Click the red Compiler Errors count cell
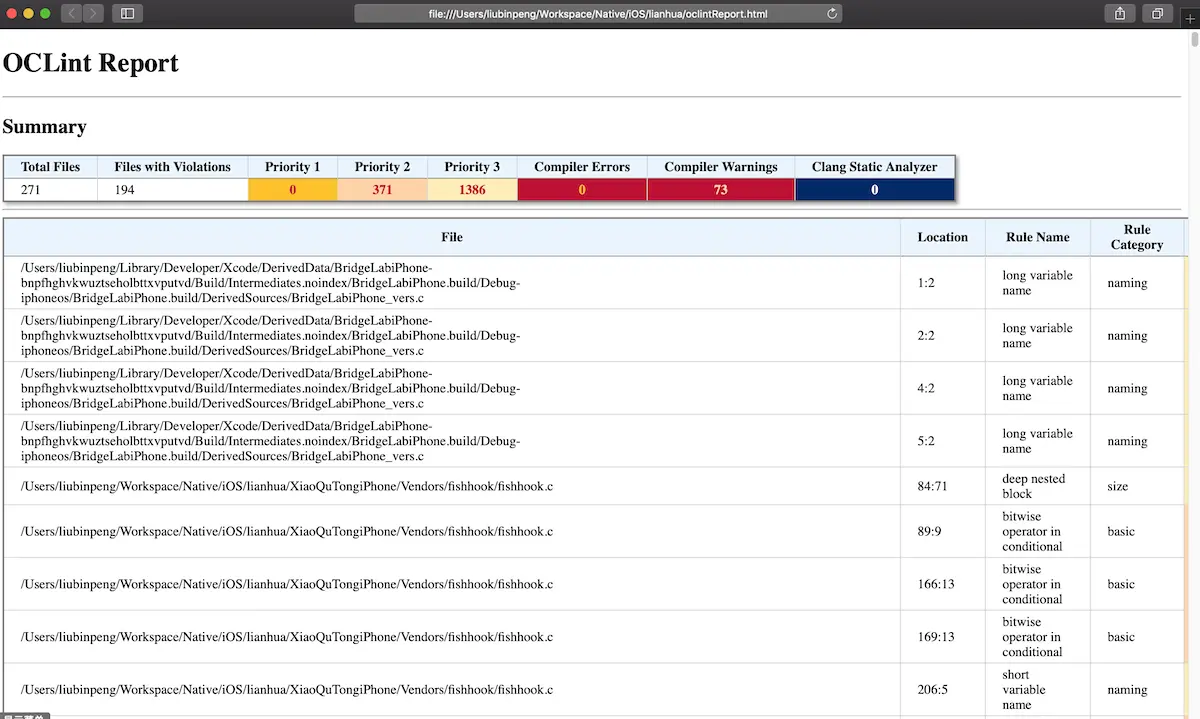1200x719 pixels. 582,190
